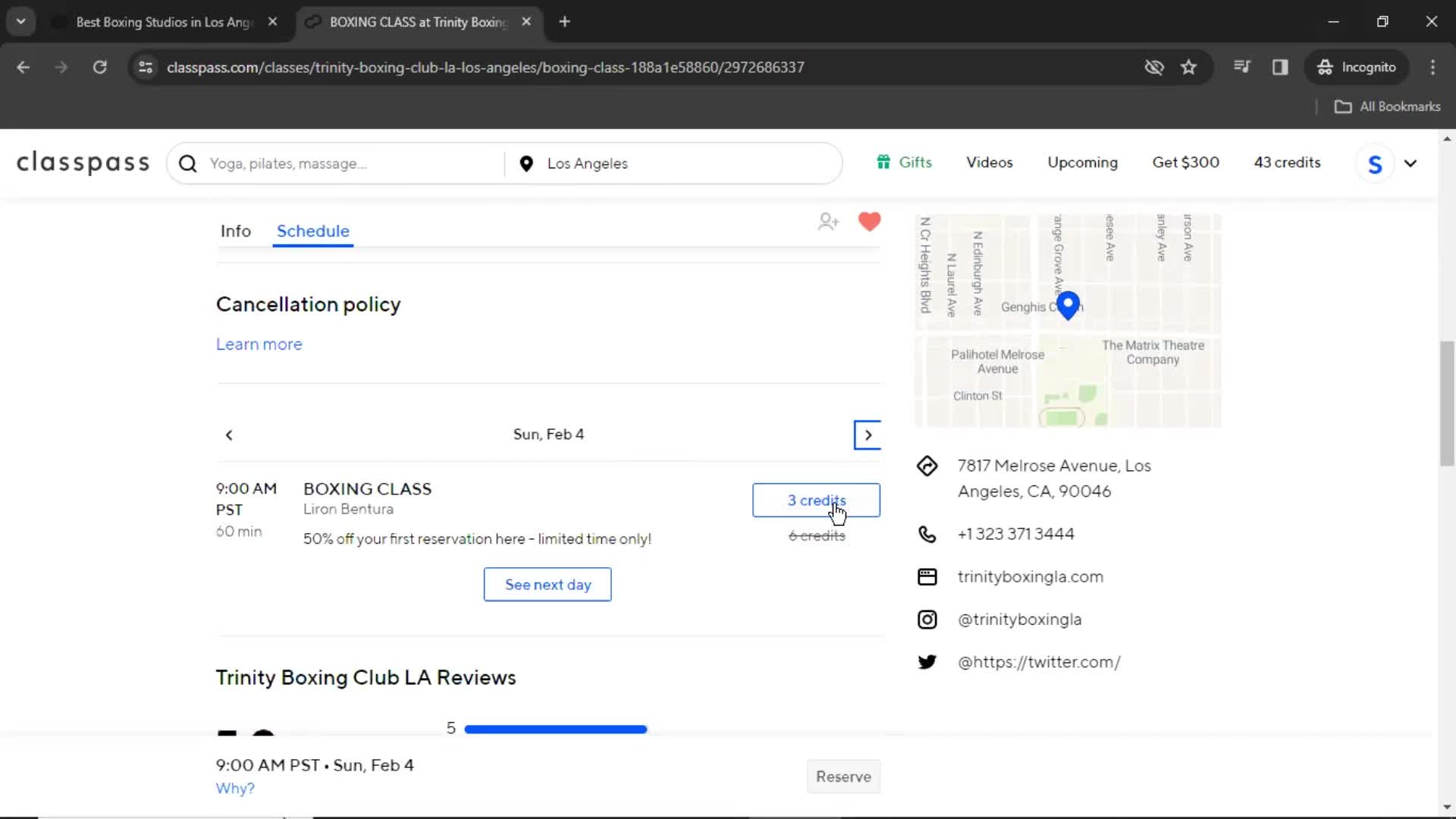Click the website browser icon
Screen dimensions: 1456x819
tap(927, 577)
